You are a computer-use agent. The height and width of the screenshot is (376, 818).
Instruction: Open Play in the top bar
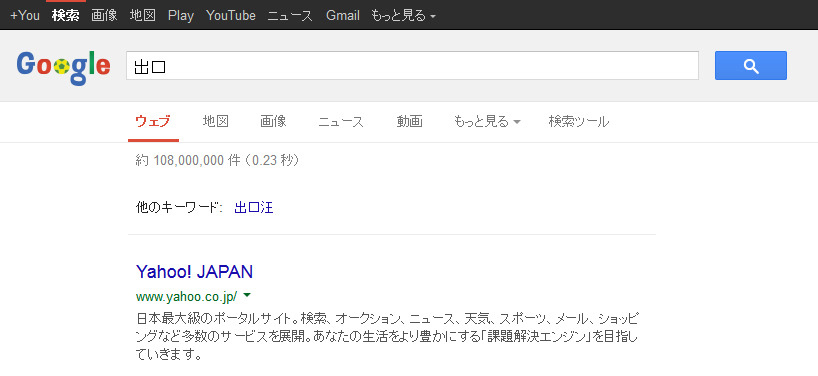(181, 16)
